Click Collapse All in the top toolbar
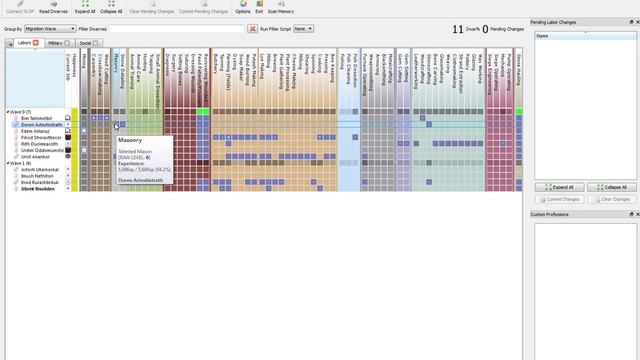The image size is (640, 360). pos(111,7)
